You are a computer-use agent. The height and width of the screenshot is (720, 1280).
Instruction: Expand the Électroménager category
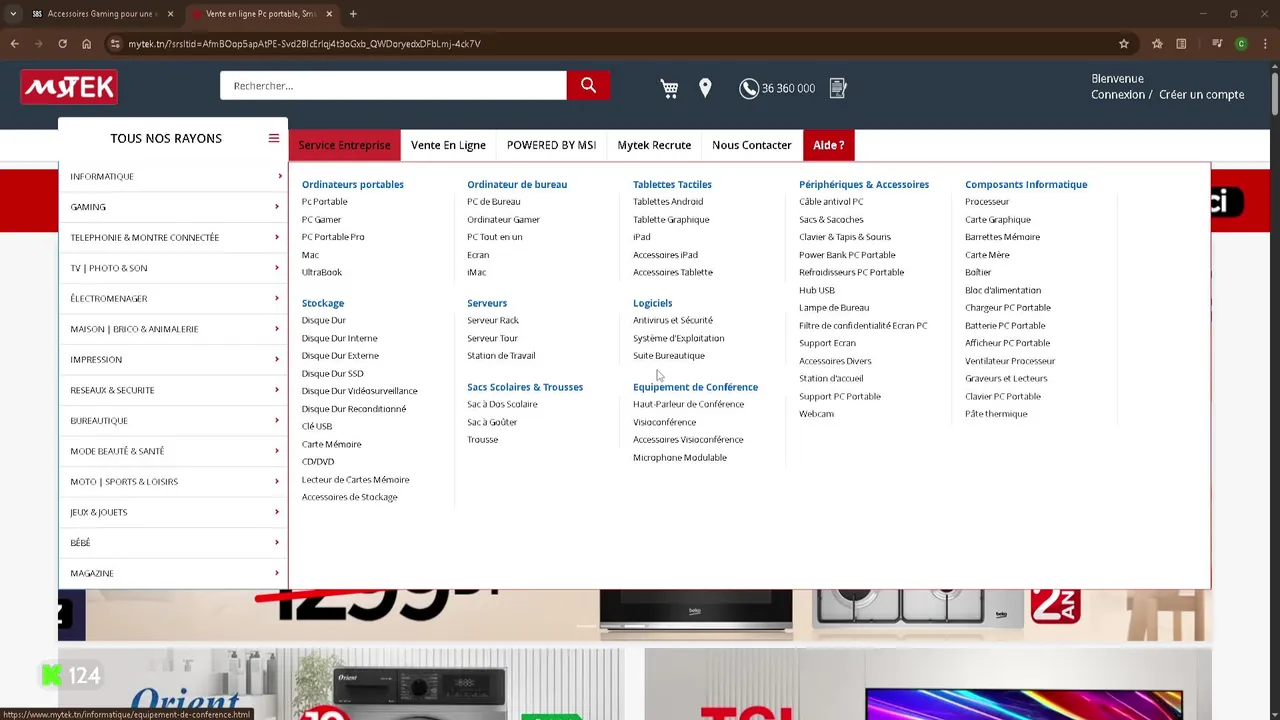pyautogui.click(x=173, y=298)
